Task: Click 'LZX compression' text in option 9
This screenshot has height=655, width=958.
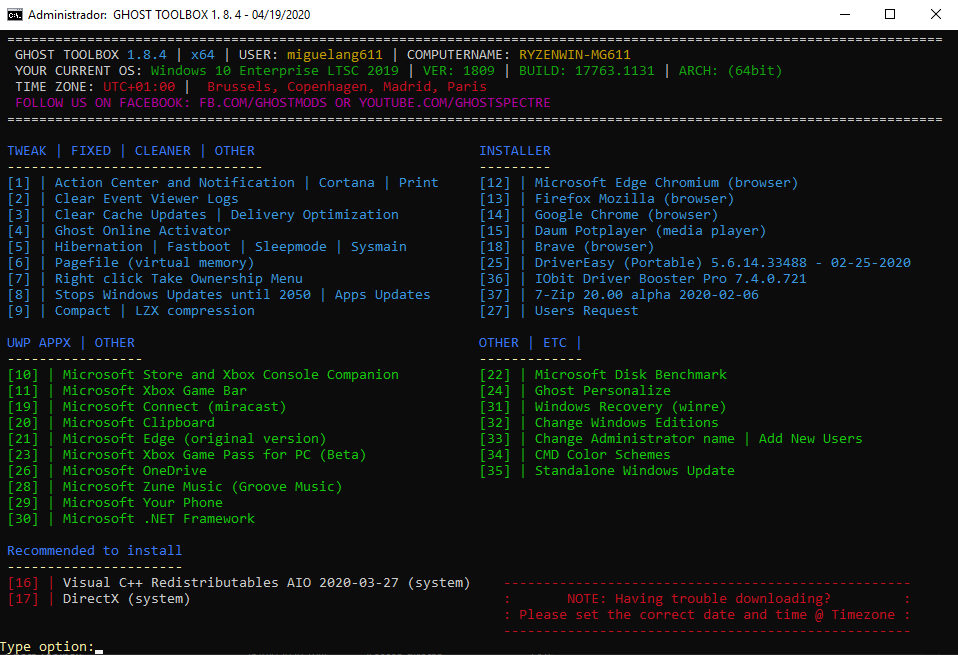Action: [x=195, y=310]
